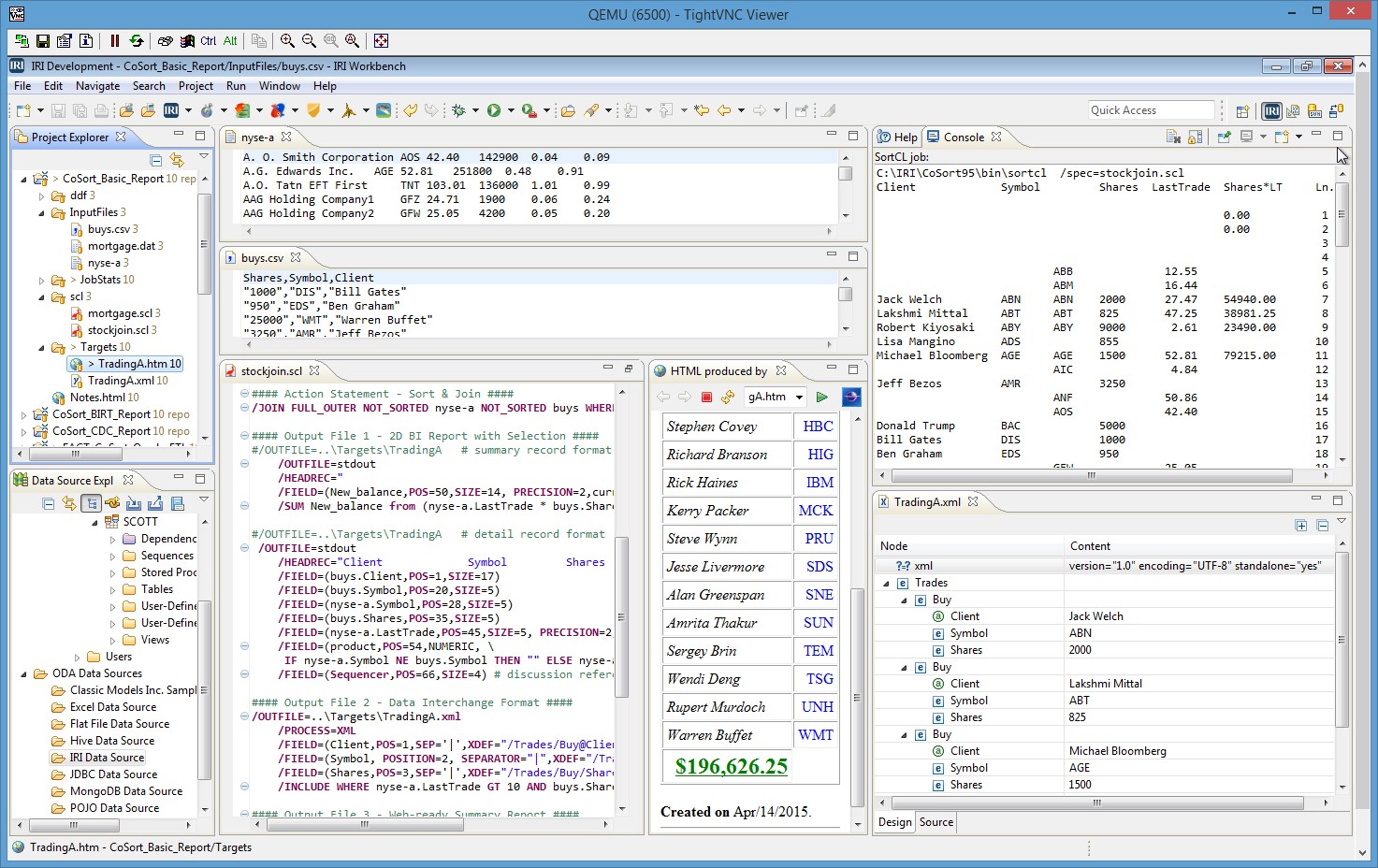Click the green go arrow in HTML viewer

[821, 397]
